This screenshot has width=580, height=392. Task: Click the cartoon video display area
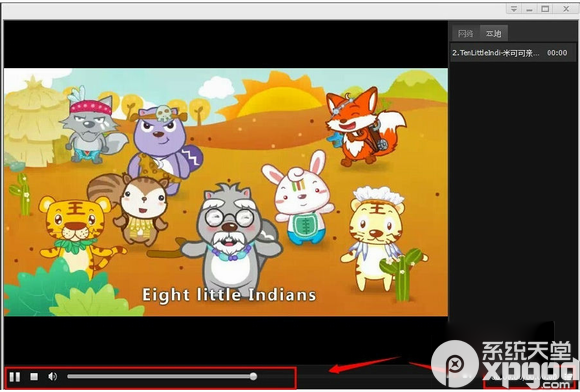pyautogui.click(x=226, y=192)
